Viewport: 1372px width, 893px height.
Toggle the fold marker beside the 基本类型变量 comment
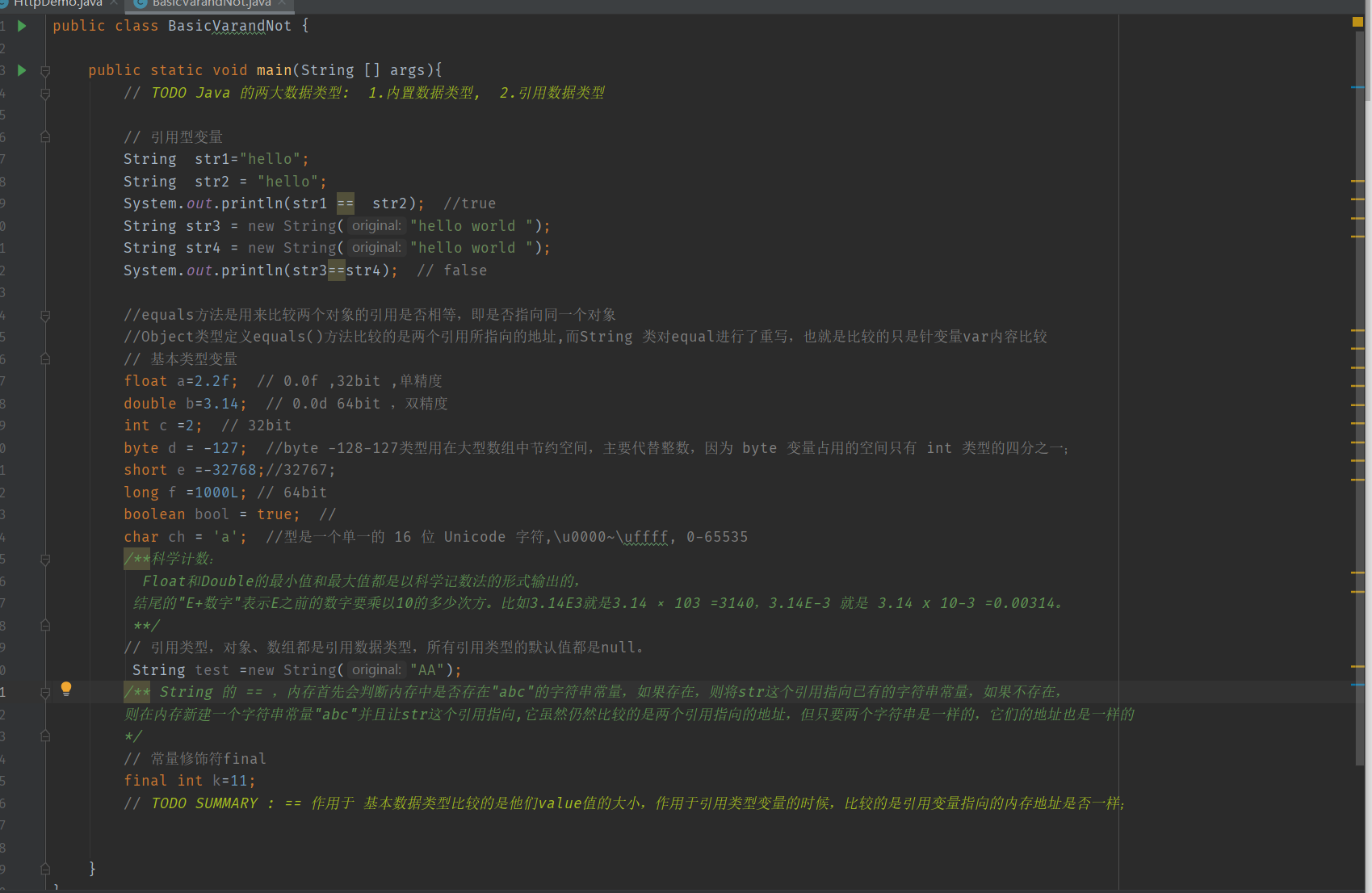coord(45,358)
